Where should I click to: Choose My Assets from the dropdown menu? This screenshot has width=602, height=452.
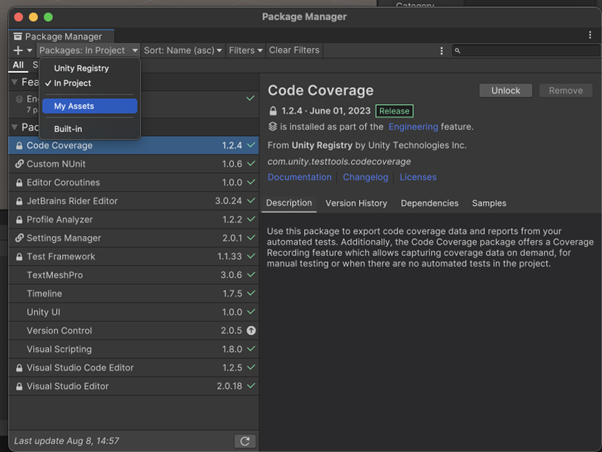[x=90, y=106]
